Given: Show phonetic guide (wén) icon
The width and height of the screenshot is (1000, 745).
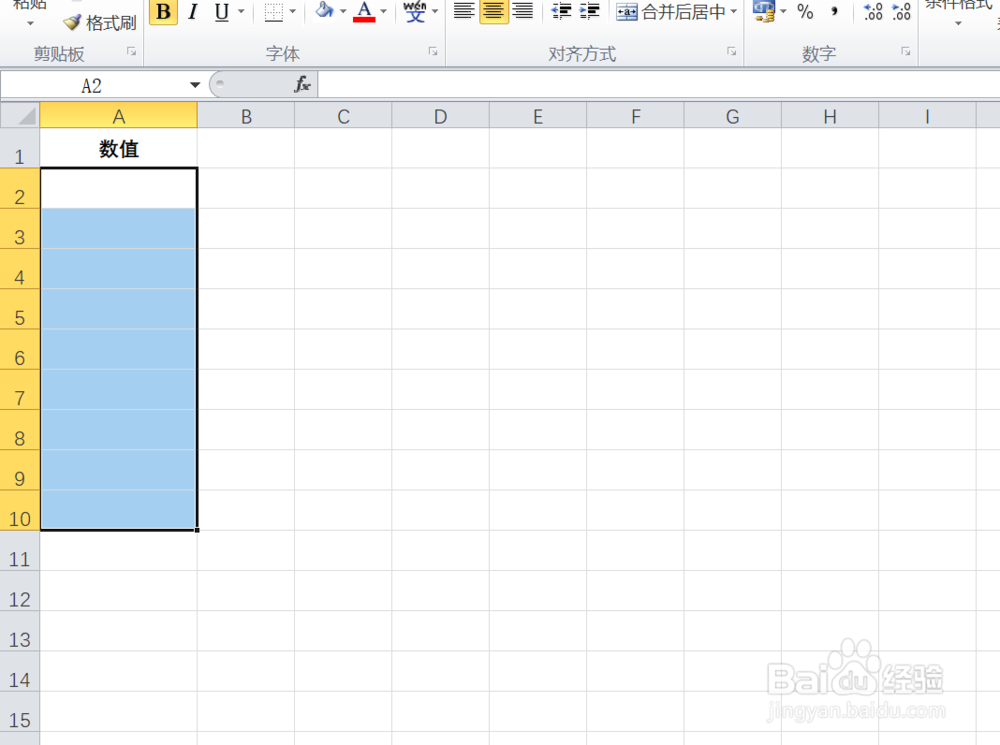Looking at the screenshot, I should tap(415, 11).
